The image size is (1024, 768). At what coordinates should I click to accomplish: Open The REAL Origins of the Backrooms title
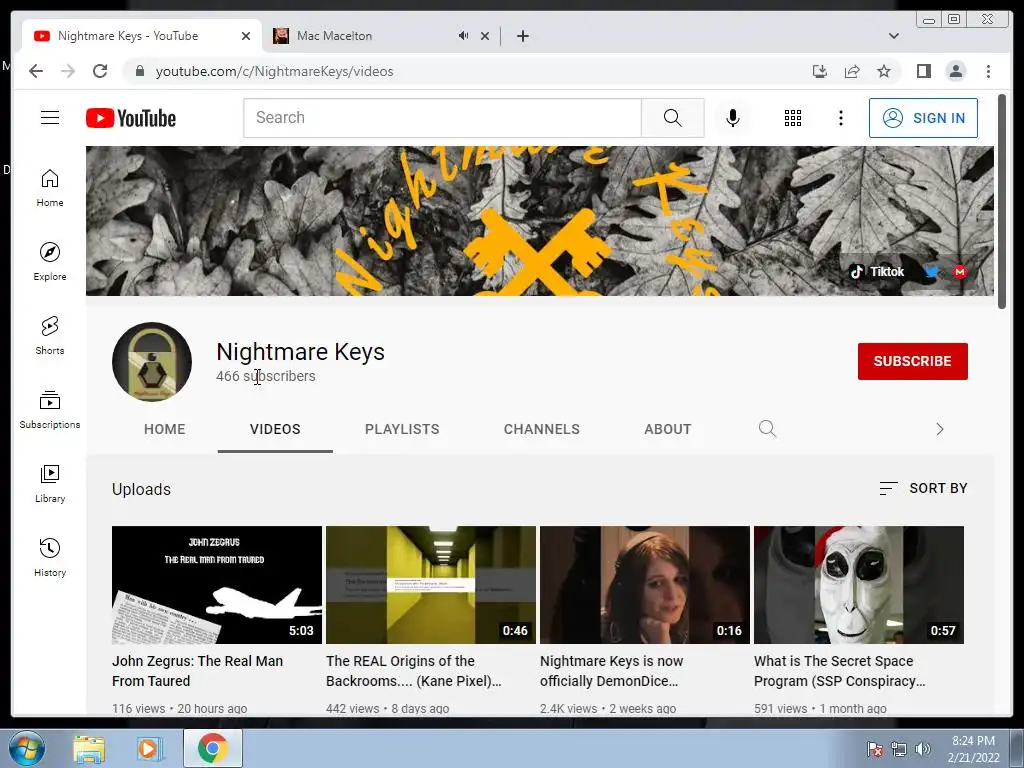tap(413, 671)
